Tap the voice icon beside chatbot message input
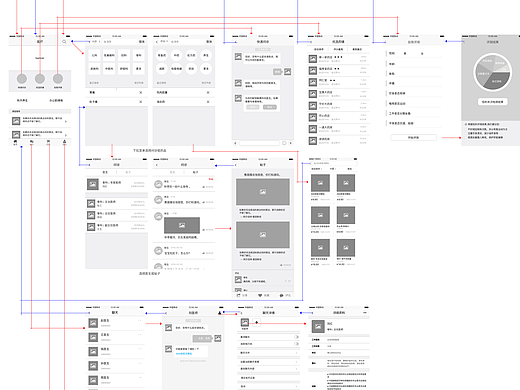The height and width of the screenshot is (390, 520). point(235,143)
